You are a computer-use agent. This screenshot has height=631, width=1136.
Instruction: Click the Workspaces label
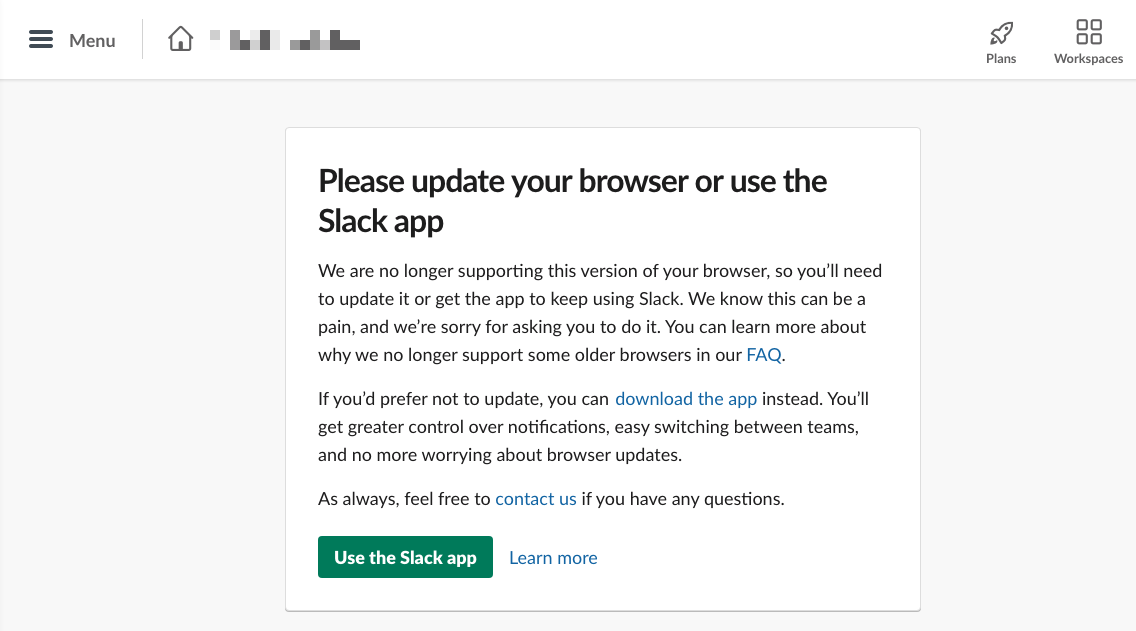tap(1088, 59)
